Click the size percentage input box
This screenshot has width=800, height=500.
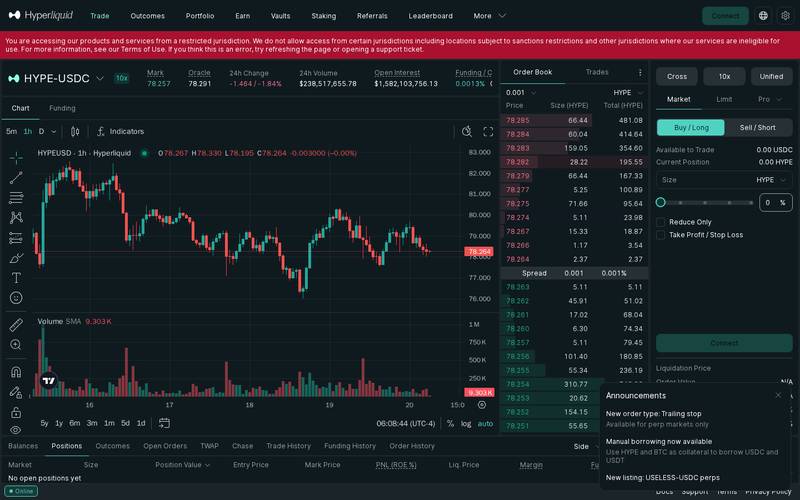coord(776,203)
